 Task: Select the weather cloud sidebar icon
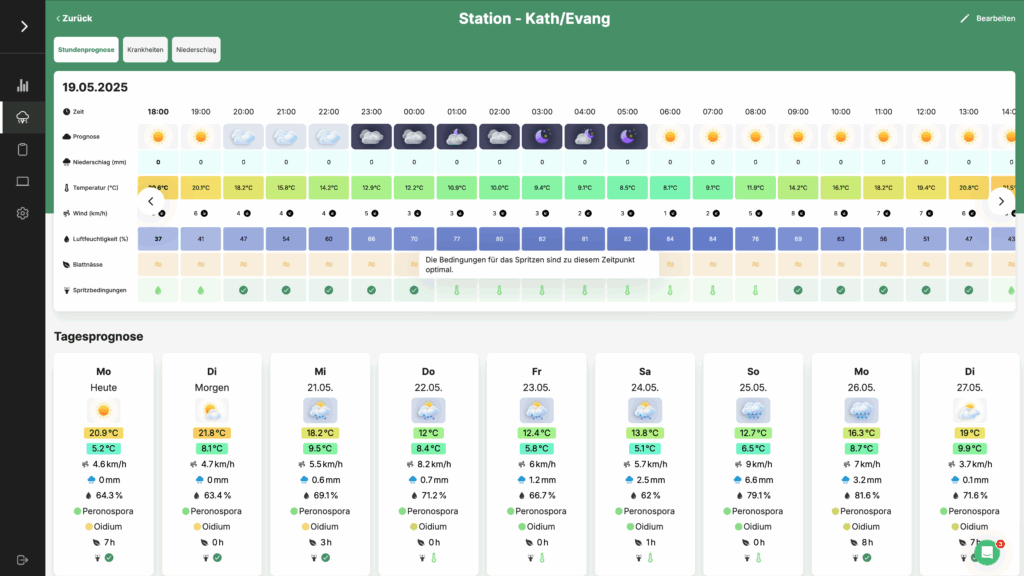coord(23,118)
